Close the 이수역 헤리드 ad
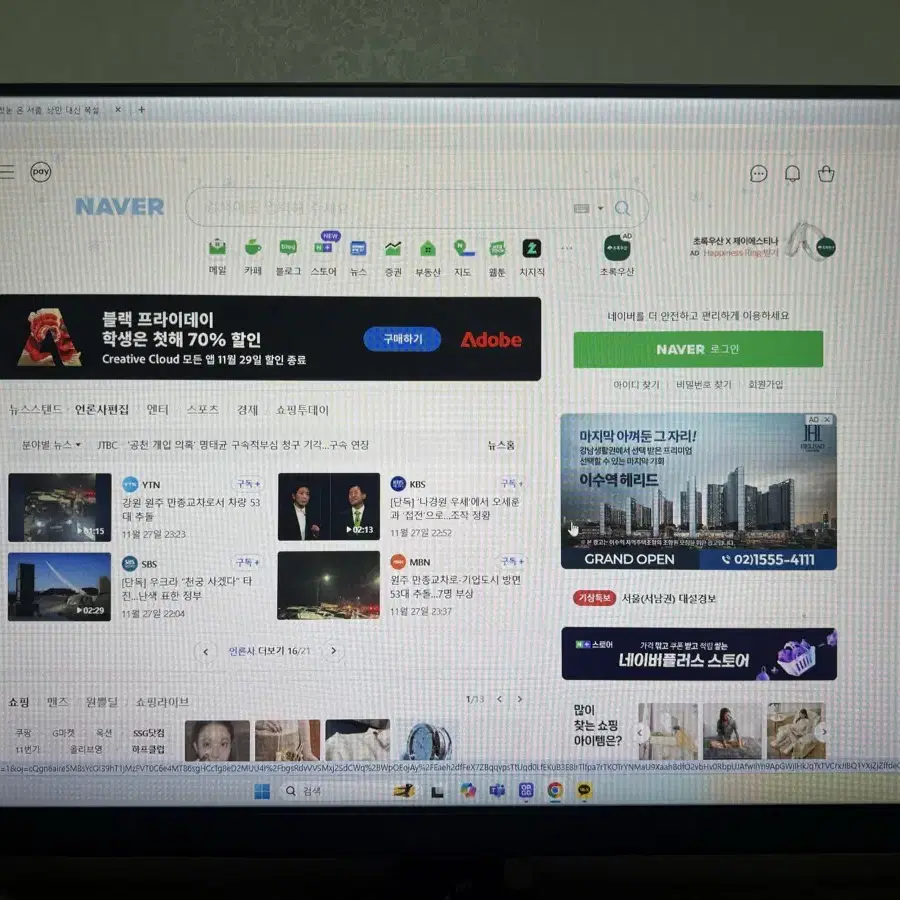900x900 pixels. point(827,420)
